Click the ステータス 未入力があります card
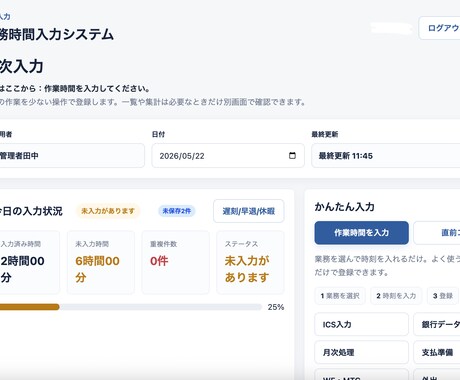460x380 pixels. point(250,262)
